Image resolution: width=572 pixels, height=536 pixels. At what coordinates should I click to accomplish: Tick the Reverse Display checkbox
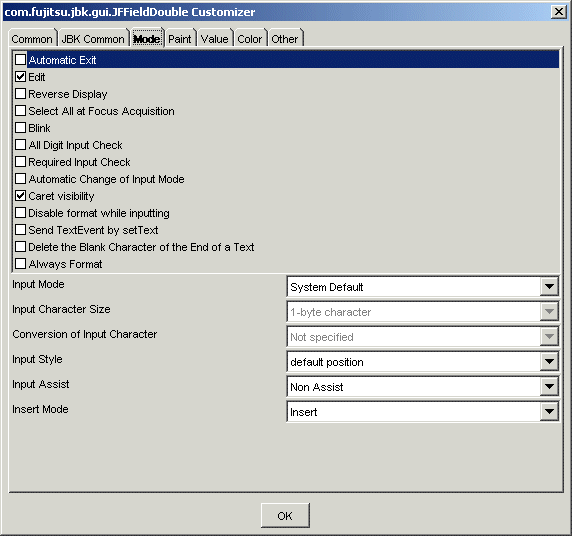[20, 94]
